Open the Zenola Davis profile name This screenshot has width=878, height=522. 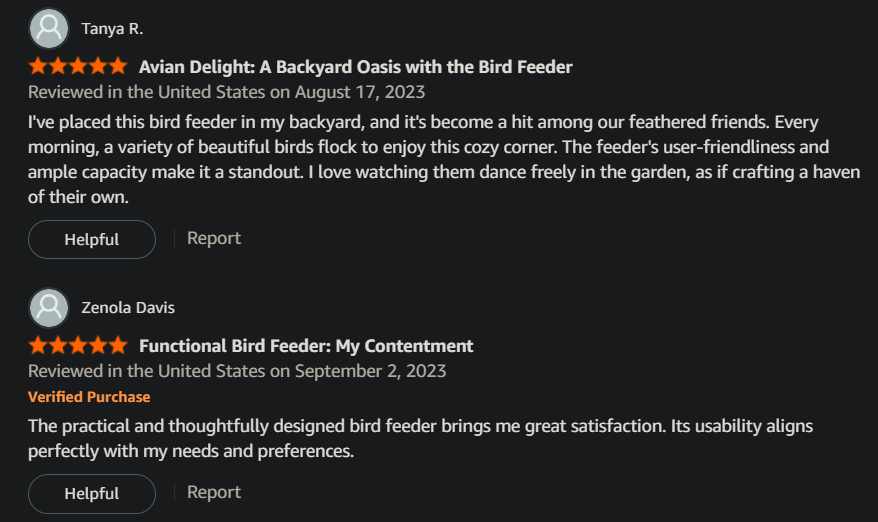(x=127, y=307)
